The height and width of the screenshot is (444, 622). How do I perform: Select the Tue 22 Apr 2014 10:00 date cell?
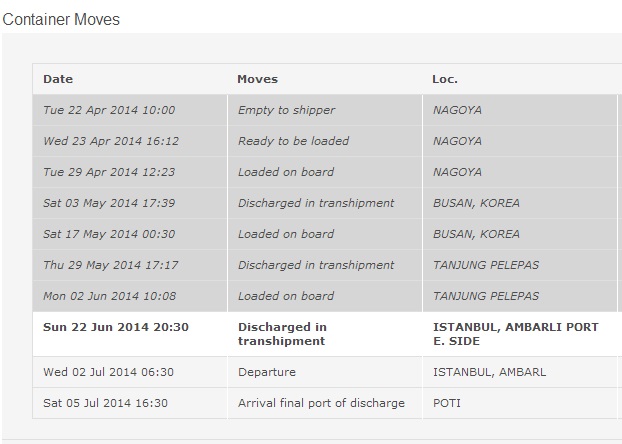click(109, 110)
